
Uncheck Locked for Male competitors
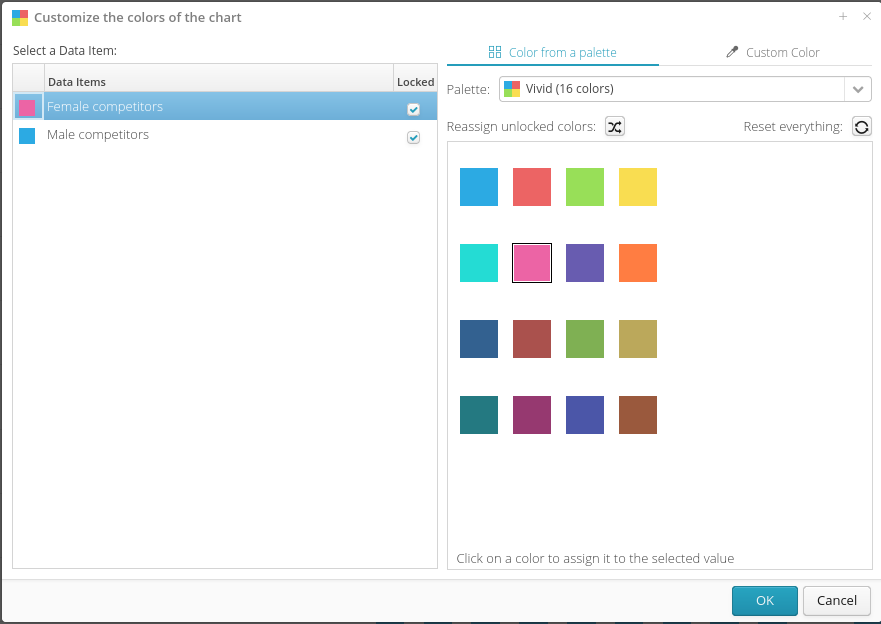click(413, 137)
